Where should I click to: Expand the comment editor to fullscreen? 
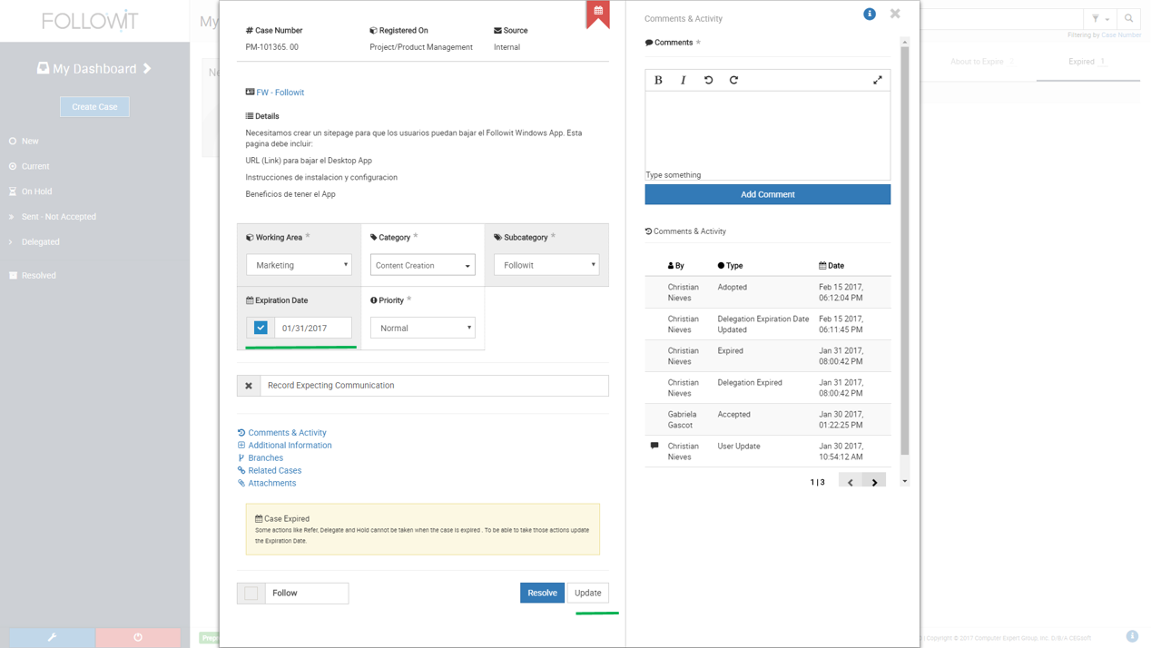click(x=877, y=79)
